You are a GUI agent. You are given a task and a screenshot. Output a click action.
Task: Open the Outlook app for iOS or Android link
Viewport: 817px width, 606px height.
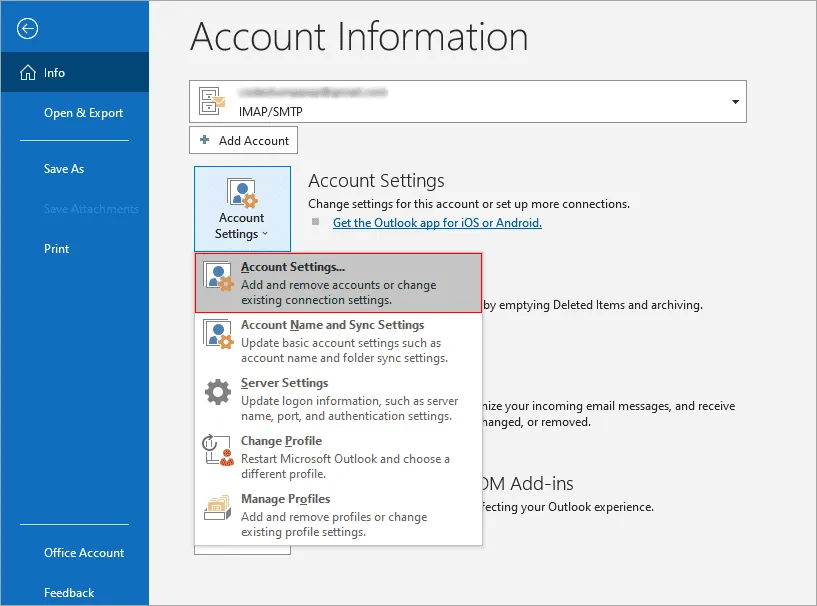point(436,222)
